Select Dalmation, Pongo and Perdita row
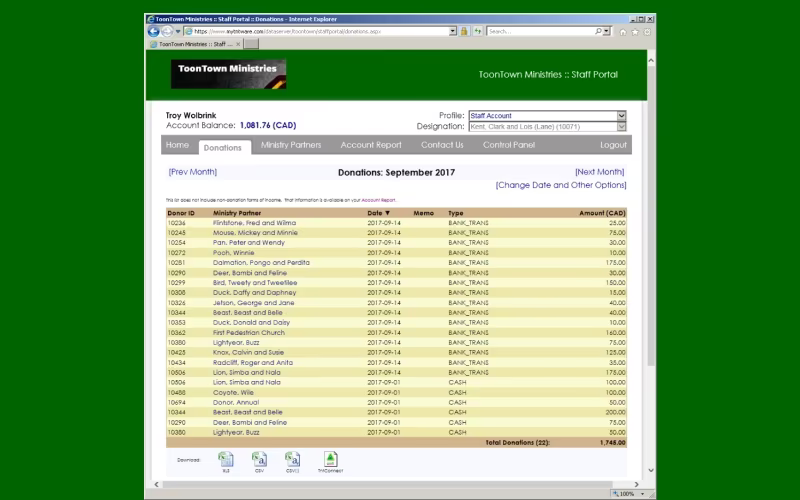Image resolution: width=800 pixels, height=500 pixels. pyautogui.click(x=396, y=263)
